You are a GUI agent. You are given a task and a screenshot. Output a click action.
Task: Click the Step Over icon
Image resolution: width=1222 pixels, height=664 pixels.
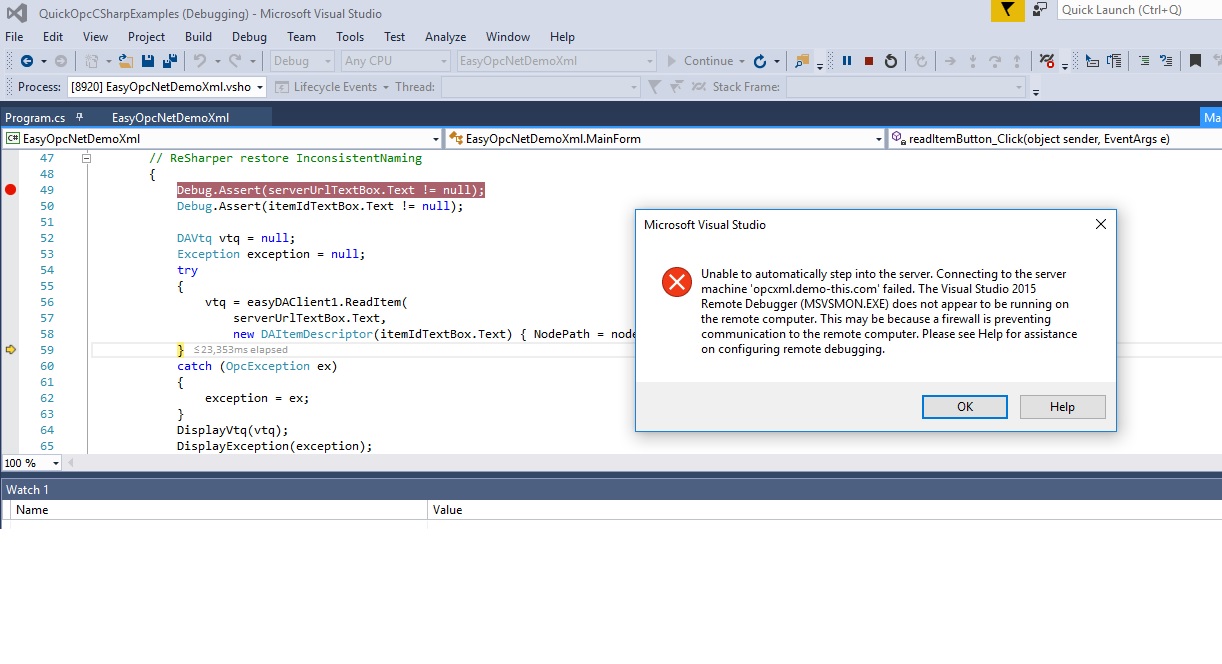995,61
